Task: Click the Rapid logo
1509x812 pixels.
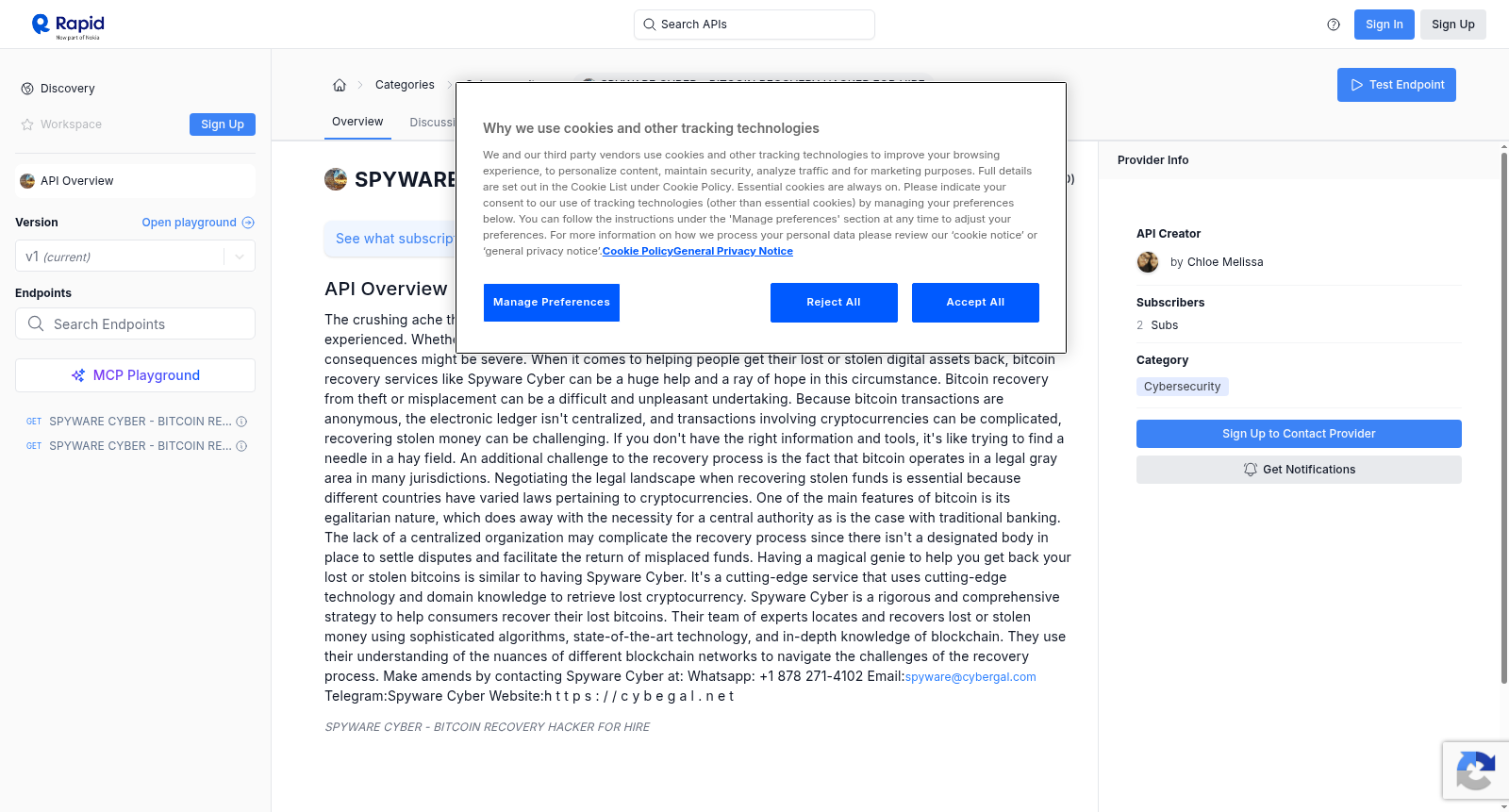Action: click(x=68, y=25)
